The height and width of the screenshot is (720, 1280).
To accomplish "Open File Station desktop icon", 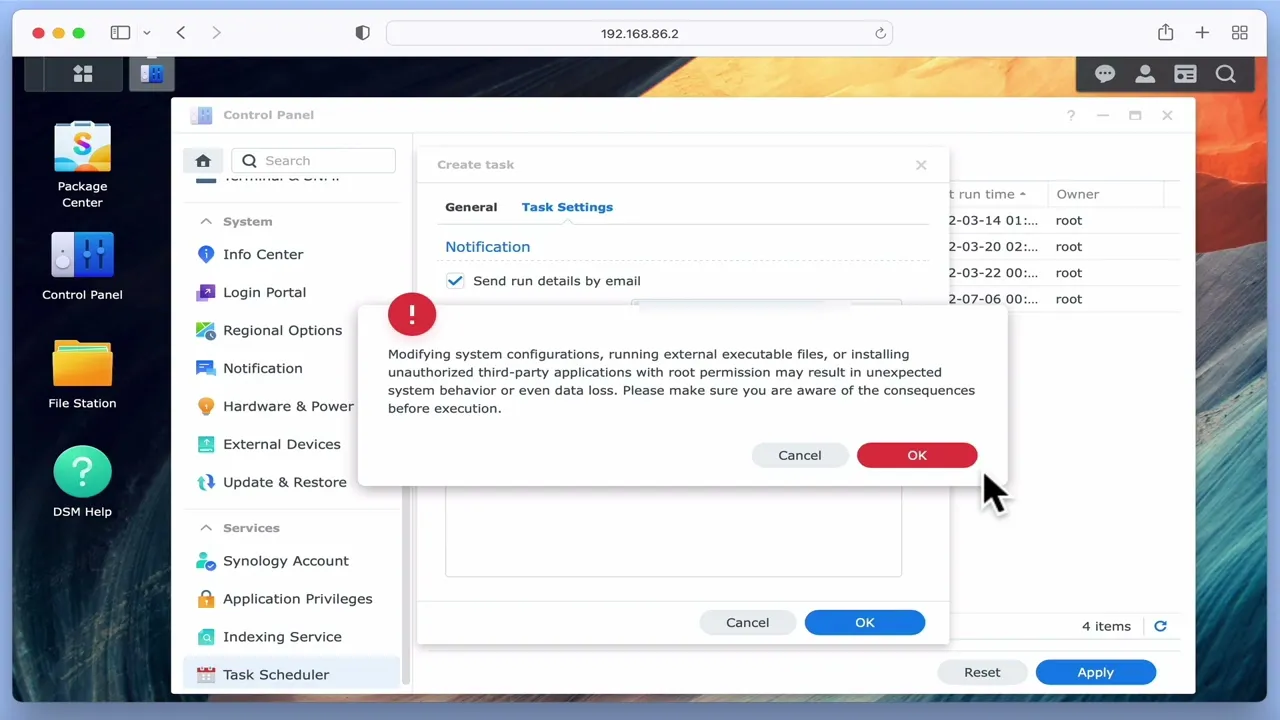I will point(82,374).
